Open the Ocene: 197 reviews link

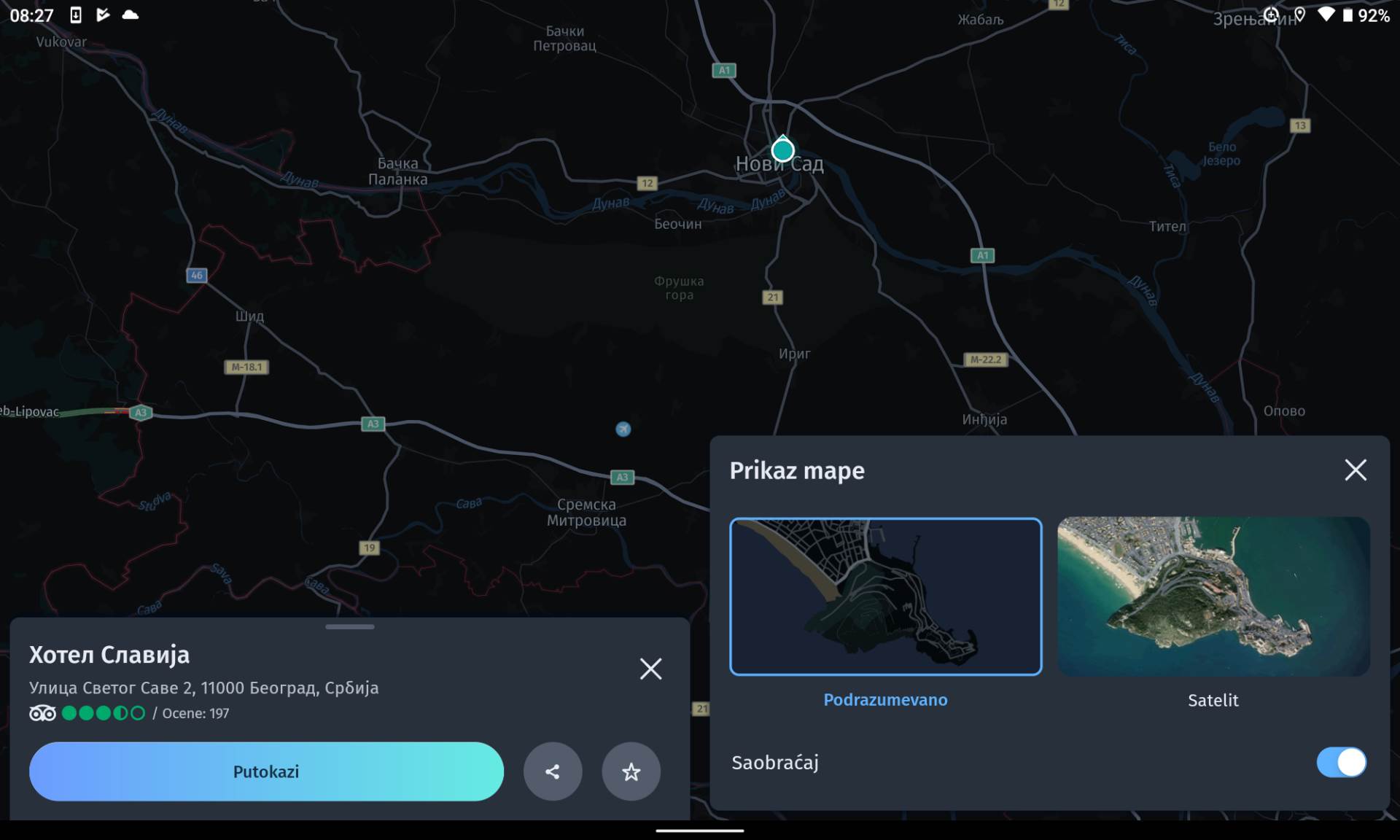(195, 713)
